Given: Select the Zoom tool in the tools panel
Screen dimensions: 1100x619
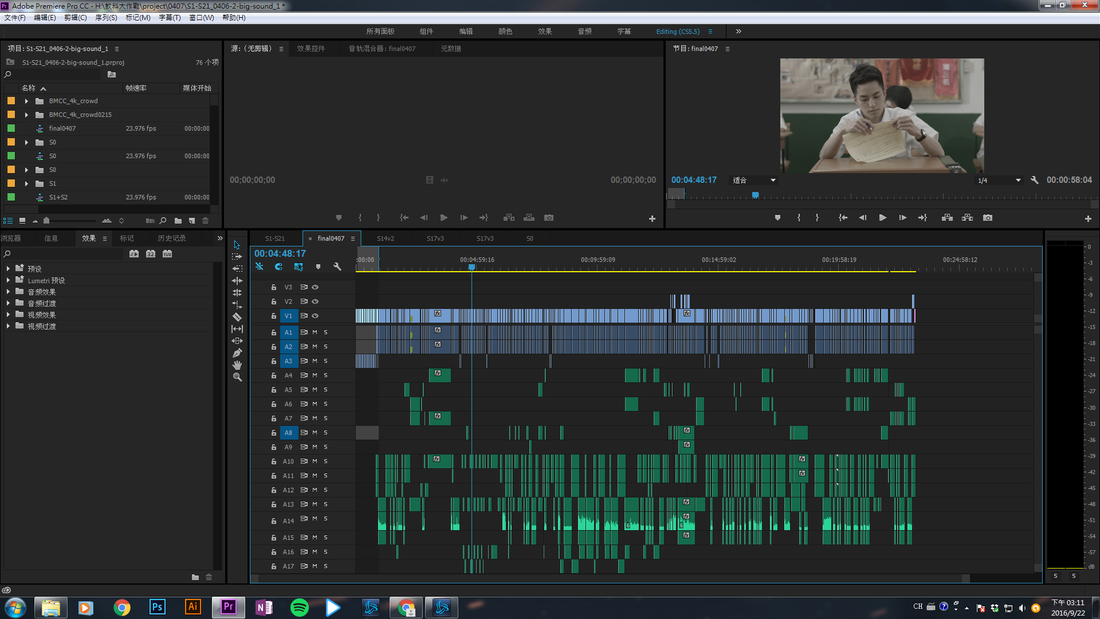Looking at the screenshot, I should point(237,377).
